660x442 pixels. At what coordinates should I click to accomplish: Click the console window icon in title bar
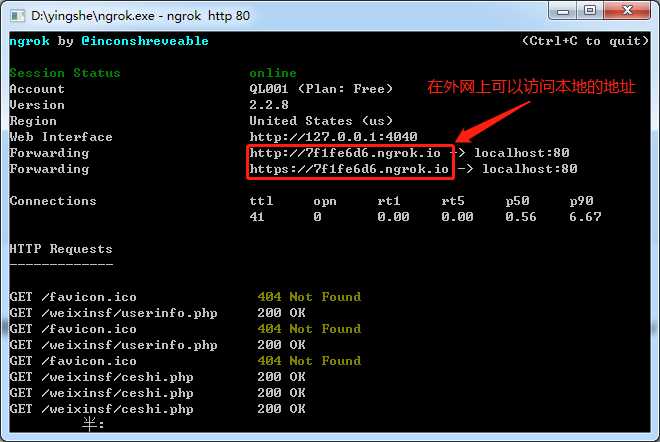click(x=17, y=16)
